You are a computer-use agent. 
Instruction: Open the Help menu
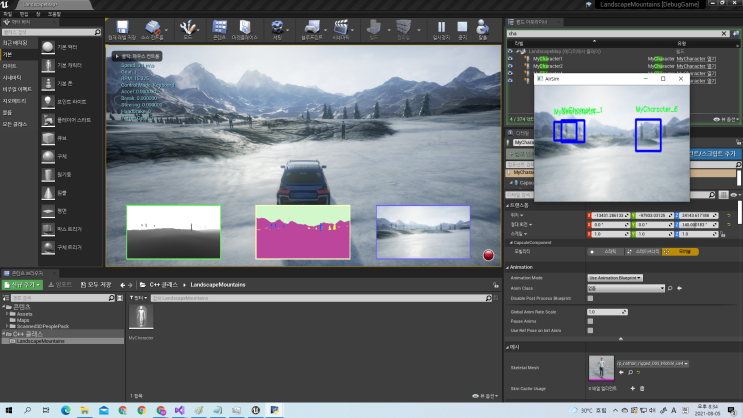54,14
